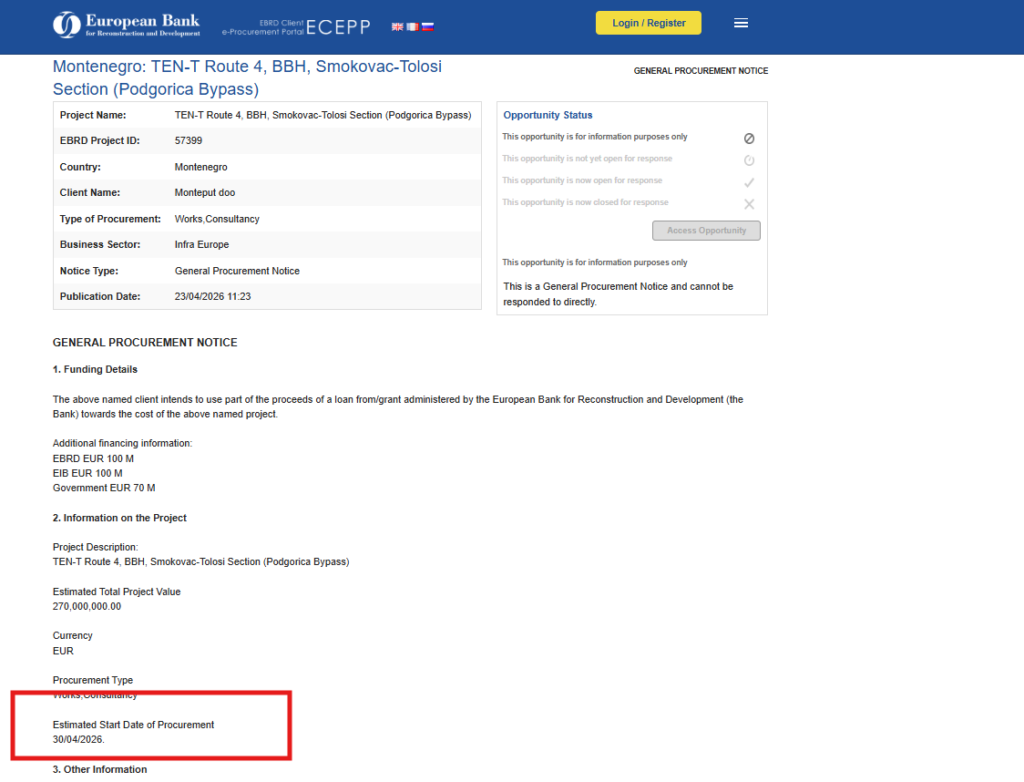Click the open-for-response checkmark icon
Viewport: 1024px width, 782px height.
click(749, 182)
